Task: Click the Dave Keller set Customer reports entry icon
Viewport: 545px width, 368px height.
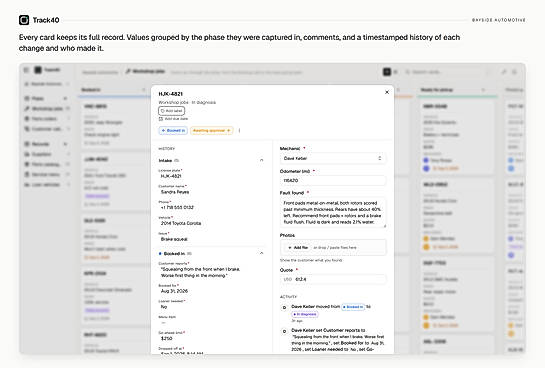Action: pos(284,331)
